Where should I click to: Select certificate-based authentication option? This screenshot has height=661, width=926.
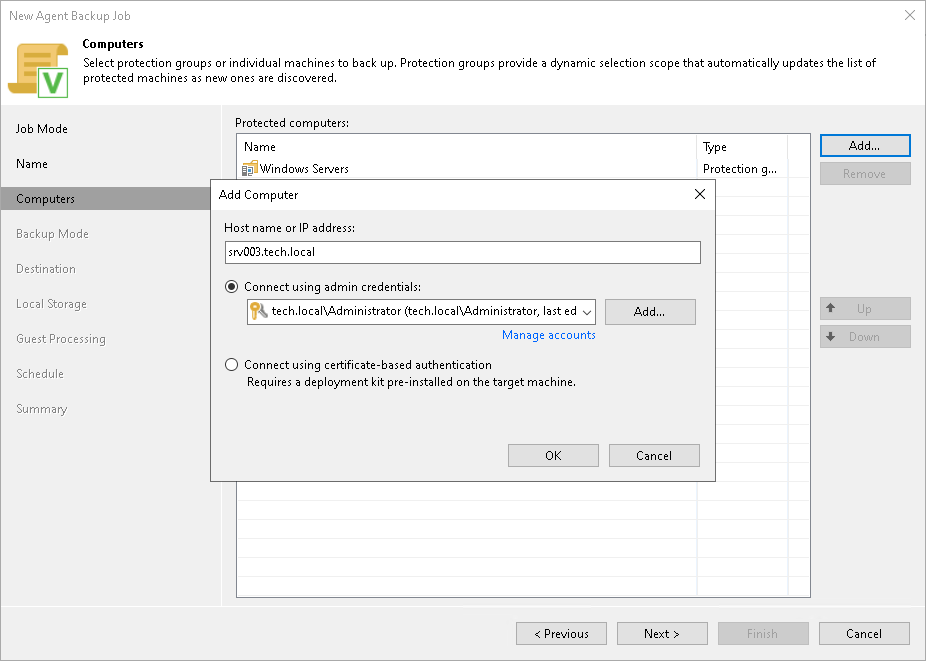(232, 365)
